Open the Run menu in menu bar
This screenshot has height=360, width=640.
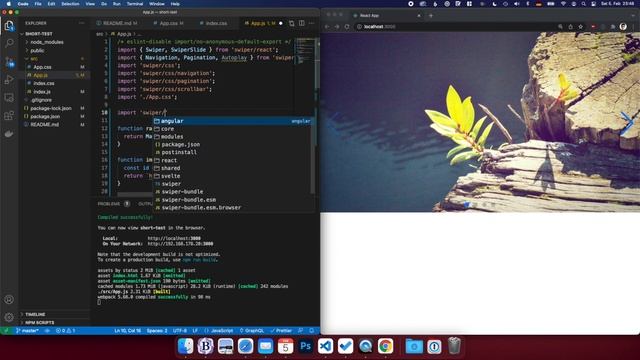[117, 4]
